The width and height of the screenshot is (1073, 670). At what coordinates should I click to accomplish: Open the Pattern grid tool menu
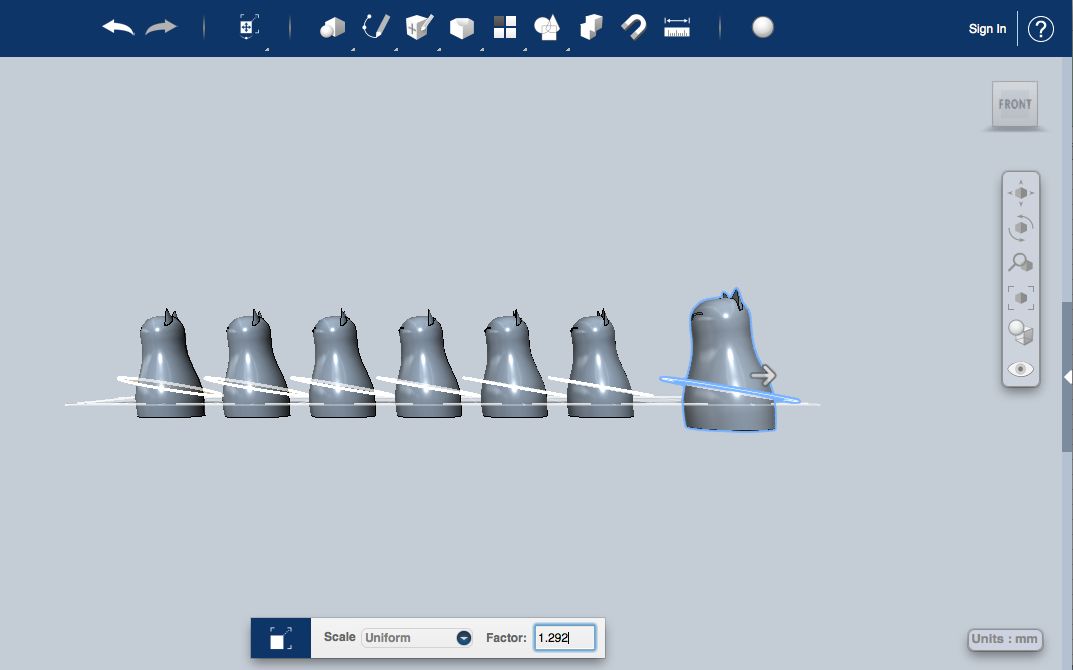pos(505,27)
